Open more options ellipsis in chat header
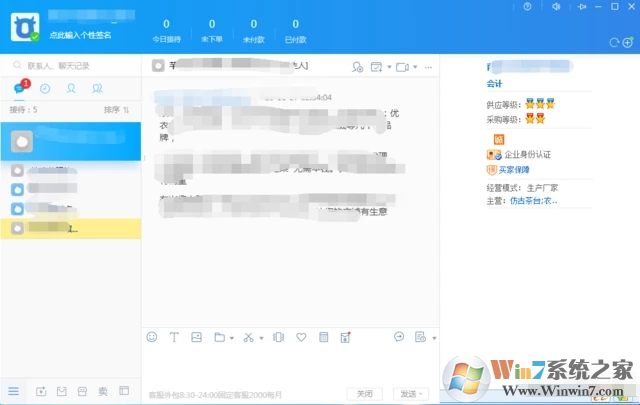Image resolution: width=640 pixels, height=405 pixels. pos(428,67)
